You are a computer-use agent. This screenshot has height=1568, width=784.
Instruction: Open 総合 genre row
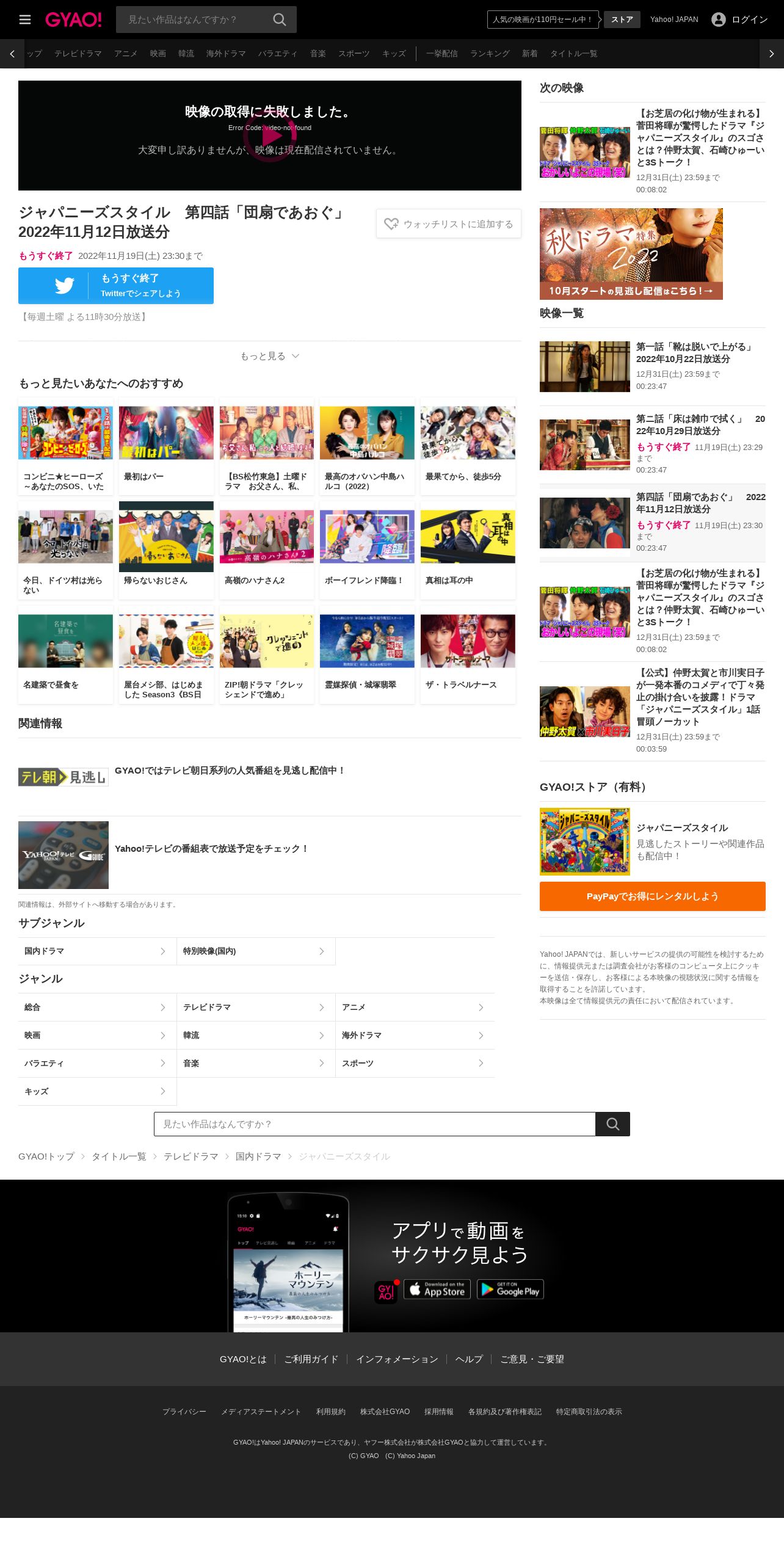click(98, 1007)
